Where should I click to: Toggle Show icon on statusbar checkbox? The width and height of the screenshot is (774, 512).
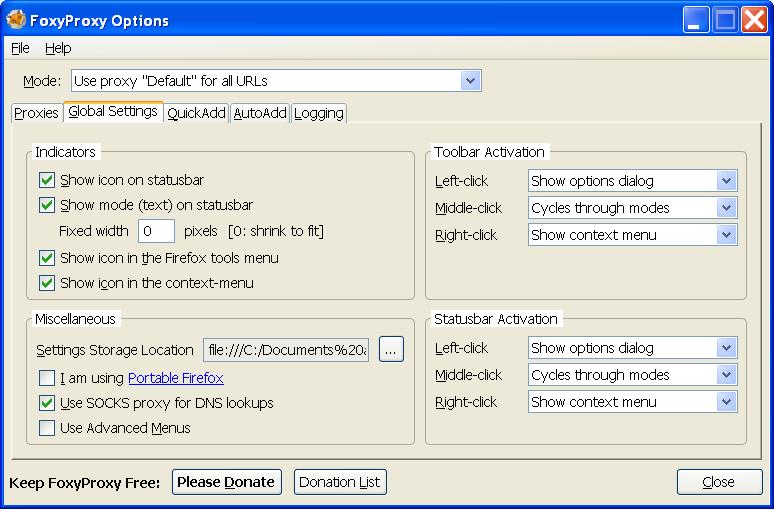coord(47,180)
